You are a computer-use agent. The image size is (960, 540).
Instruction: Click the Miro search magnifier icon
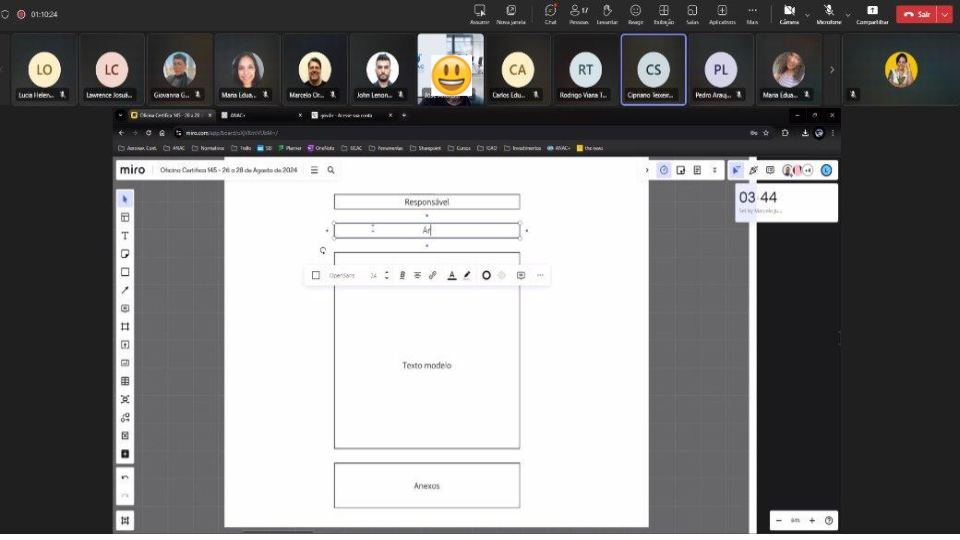pyautogui.click(x=331, y=170)
